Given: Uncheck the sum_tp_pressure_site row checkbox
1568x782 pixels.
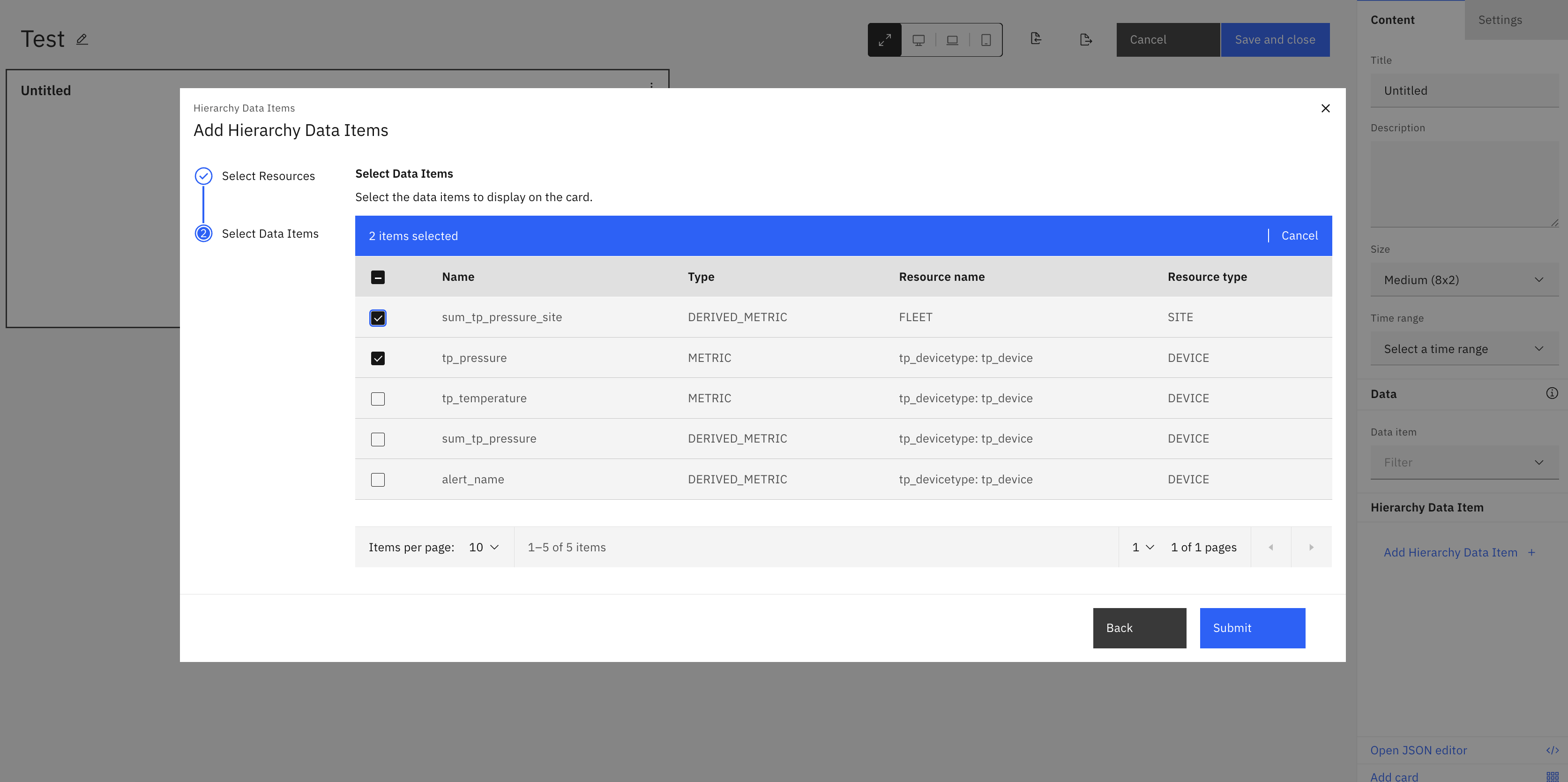Looking at the screenshot, I should point(377,318).
